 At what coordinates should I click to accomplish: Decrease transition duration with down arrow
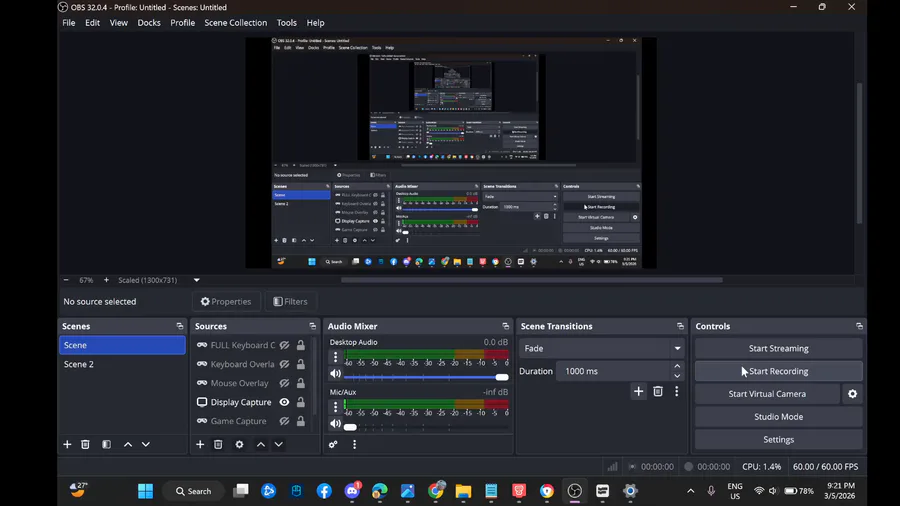[x=677, y=376]
